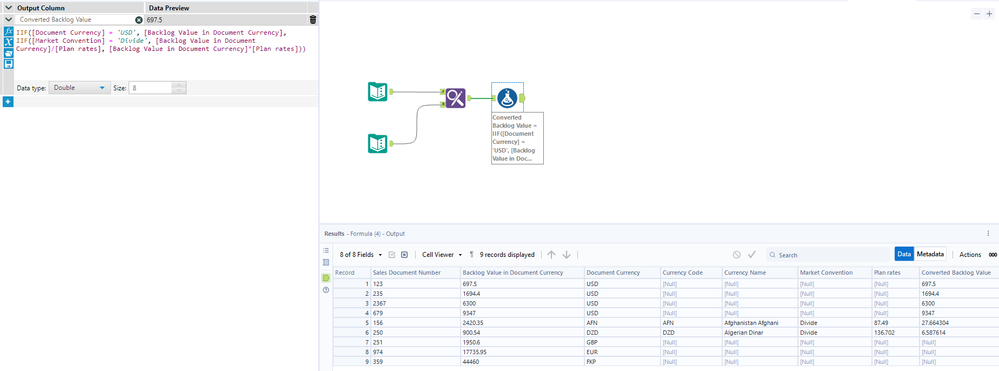Select the GBP document currency cell
The width and height of the screenshot is (999, 371).
point(622,342)
